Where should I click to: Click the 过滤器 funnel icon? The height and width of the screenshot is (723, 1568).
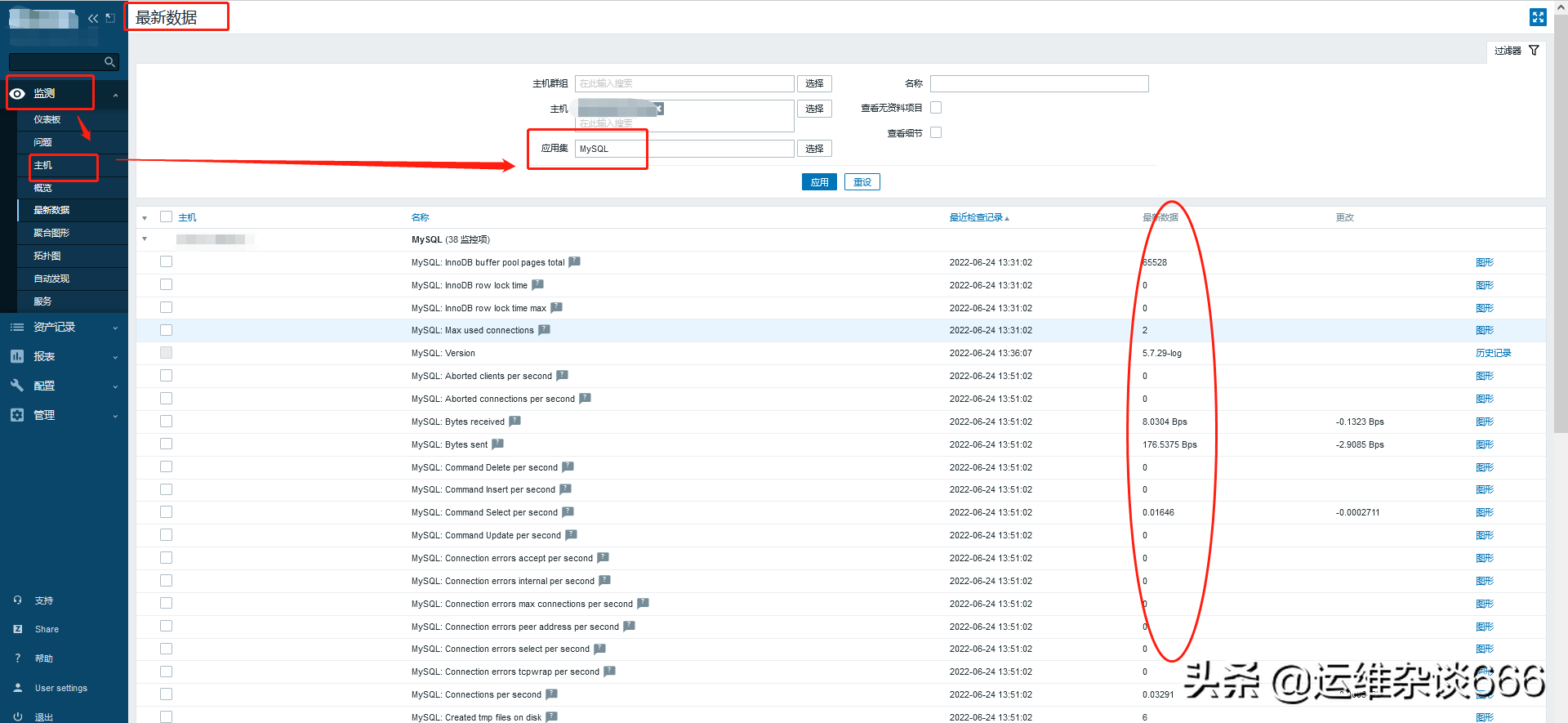(1534, 51)
